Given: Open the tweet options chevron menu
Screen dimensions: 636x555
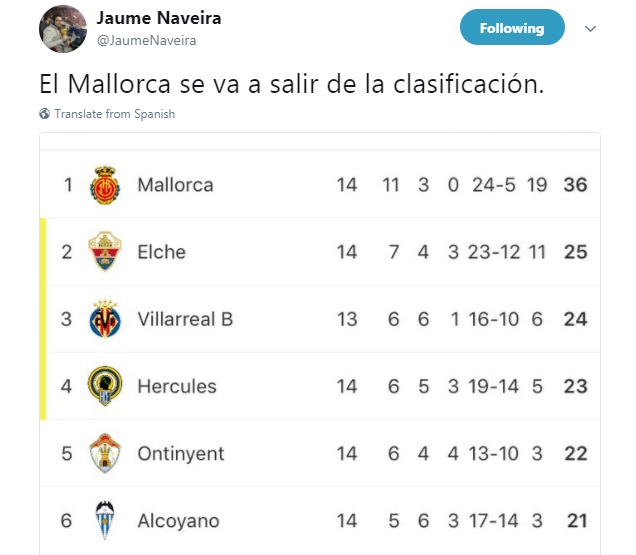Looking at the screenshot, I should 590,28.
